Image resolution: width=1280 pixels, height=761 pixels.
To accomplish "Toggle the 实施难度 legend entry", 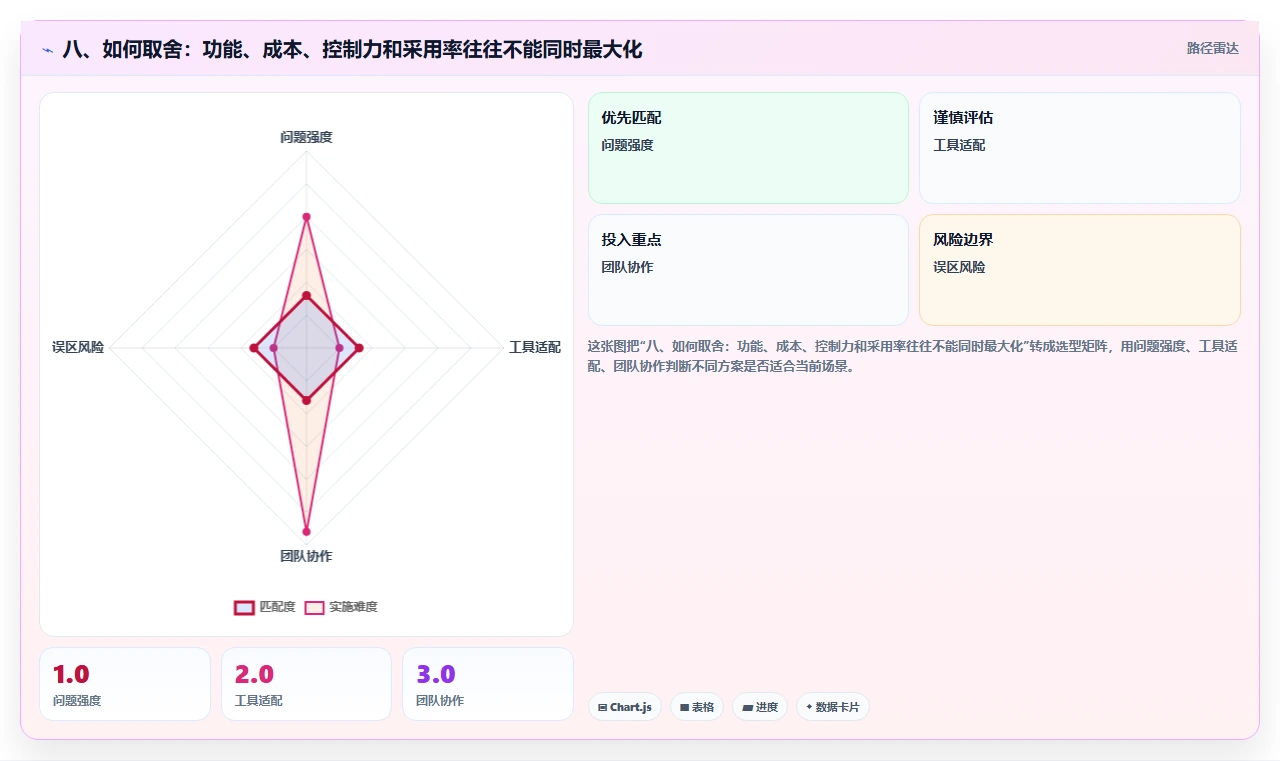I will [x=341, y=607].
